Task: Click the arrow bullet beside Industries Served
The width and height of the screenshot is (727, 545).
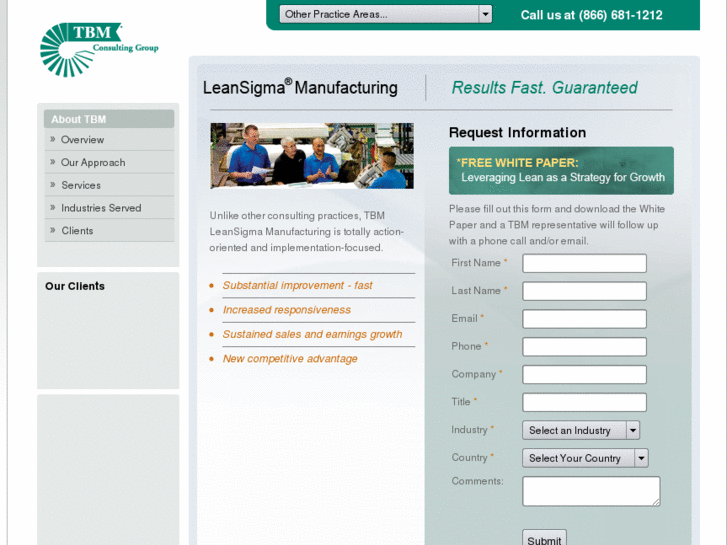Action: (x=52, y=207)
